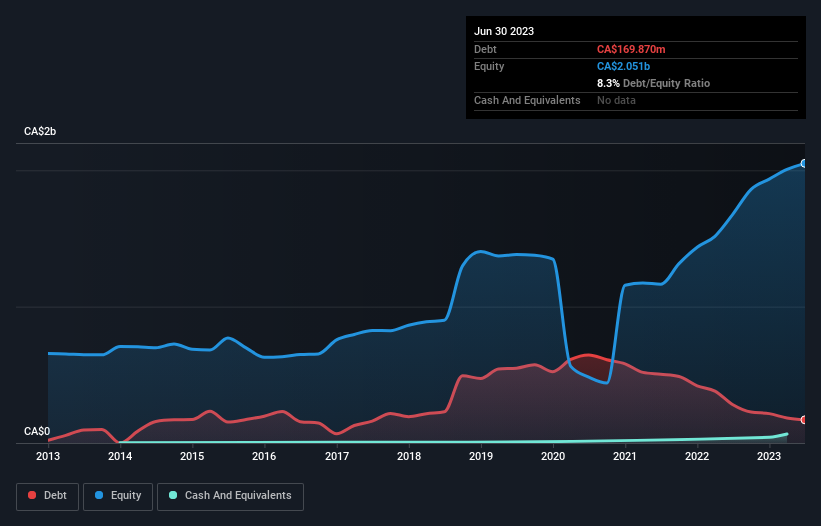This screenshot has height=526, width=821.
Task: Toggle the Equity series legend button
Action: pyautogui.click(x=118, y=496)
